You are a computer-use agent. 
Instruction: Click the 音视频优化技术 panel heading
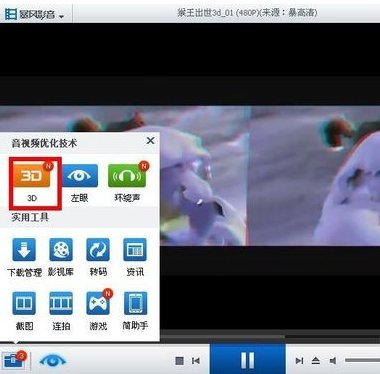pos(44,143)
